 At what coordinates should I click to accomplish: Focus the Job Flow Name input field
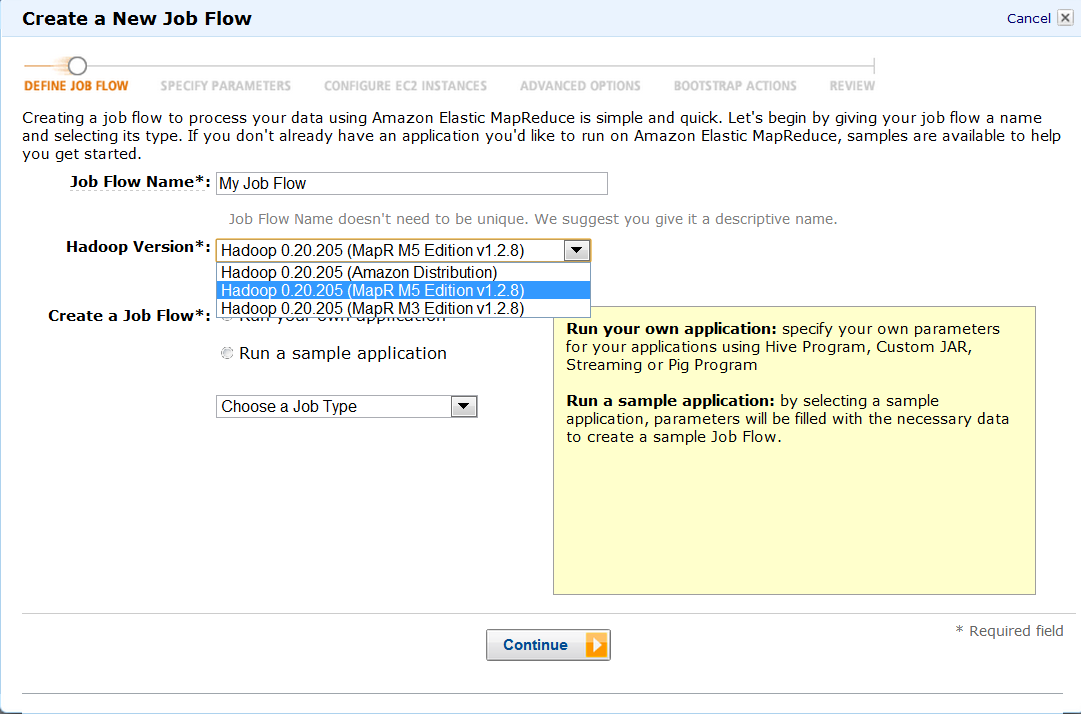click(x=412, y=183)
